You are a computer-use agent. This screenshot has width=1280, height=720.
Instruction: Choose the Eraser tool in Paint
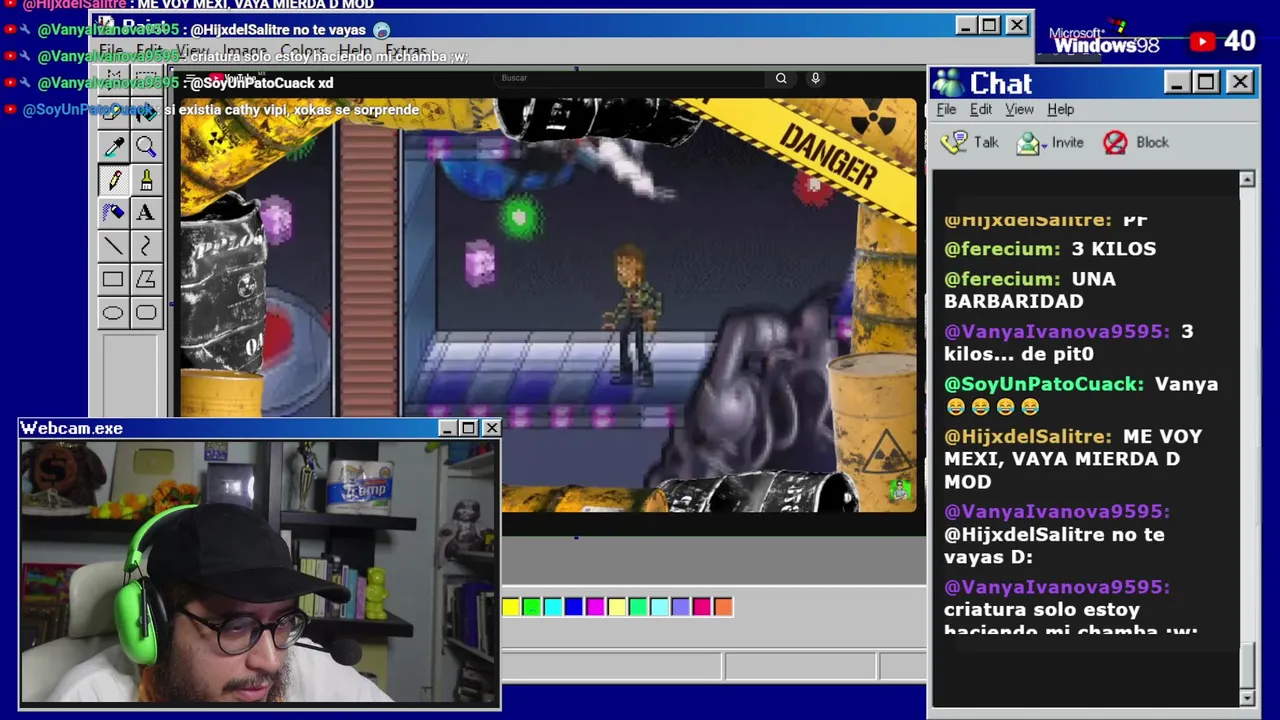[113, 113]
